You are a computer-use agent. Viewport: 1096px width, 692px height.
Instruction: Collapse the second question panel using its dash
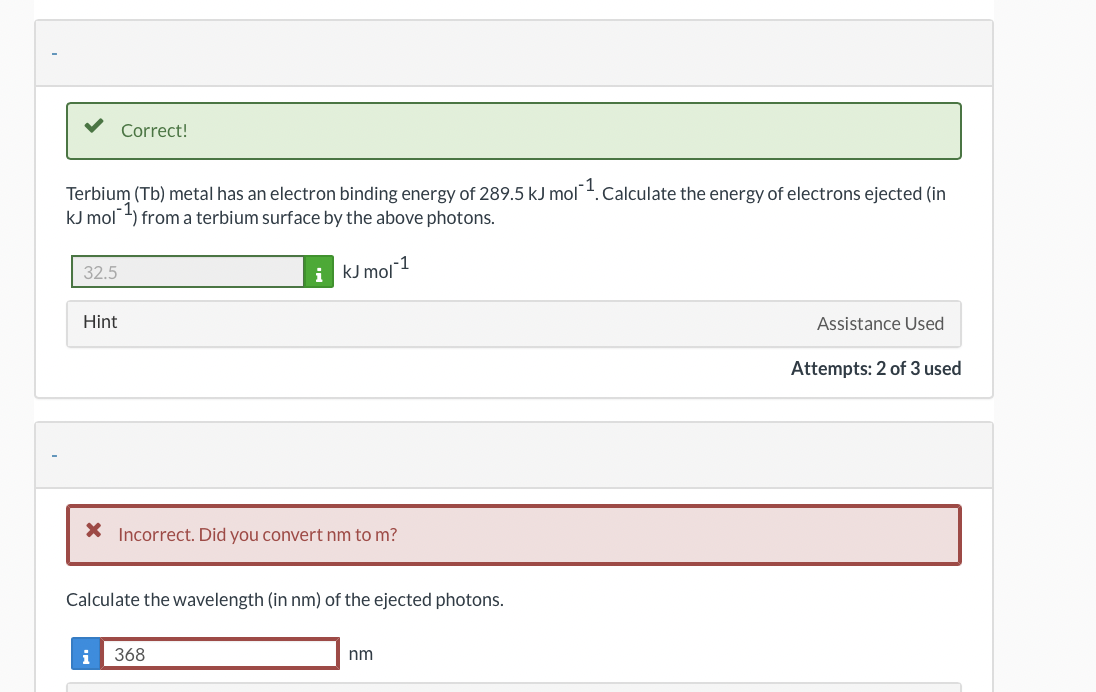55,456
